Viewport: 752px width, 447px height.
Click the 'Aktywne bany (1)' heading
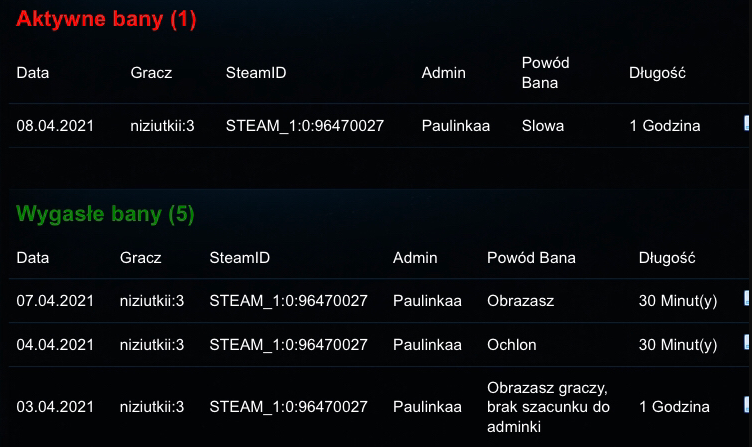(x=106, y=19)
